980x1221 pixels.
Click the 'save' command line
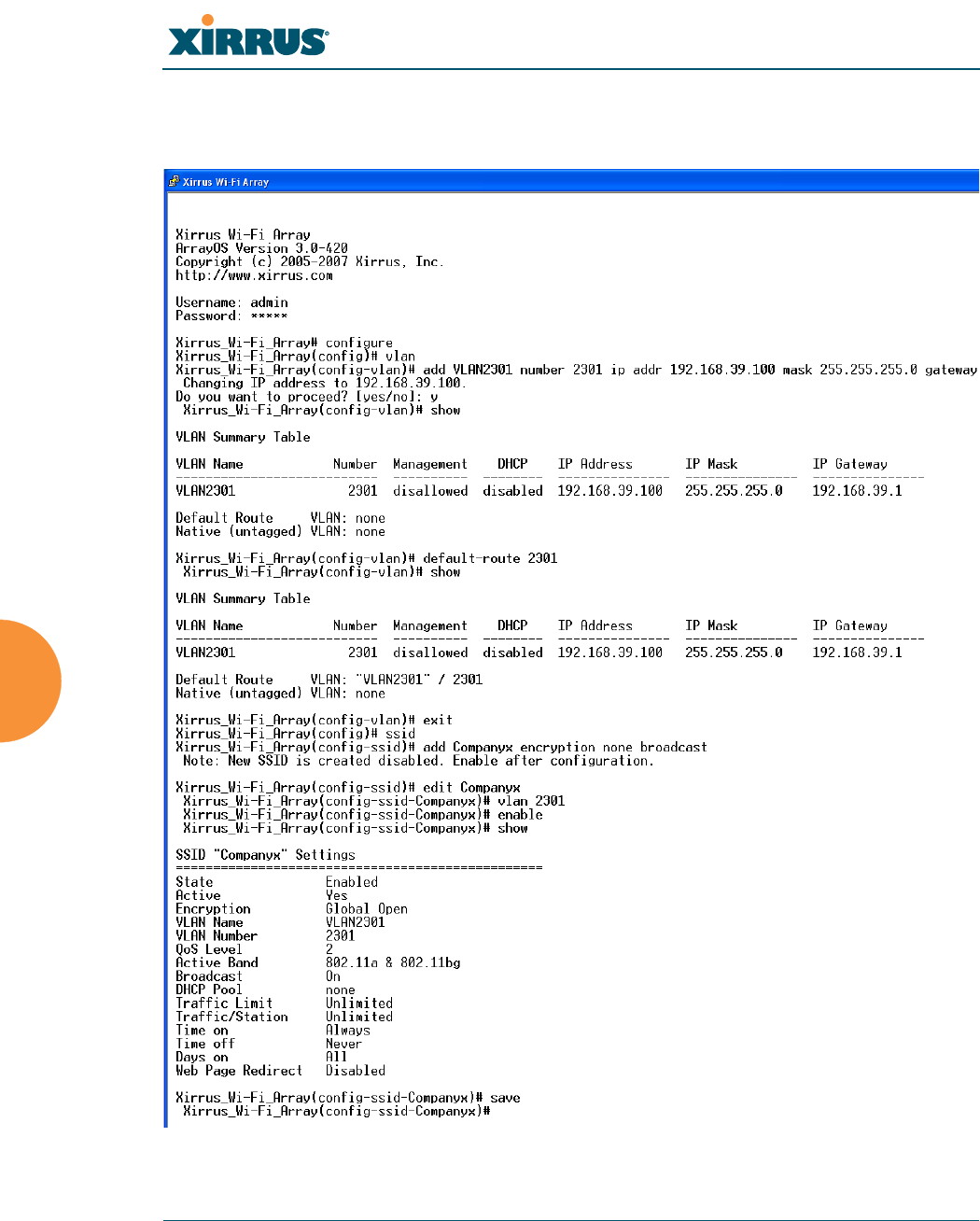point(348,1098)
